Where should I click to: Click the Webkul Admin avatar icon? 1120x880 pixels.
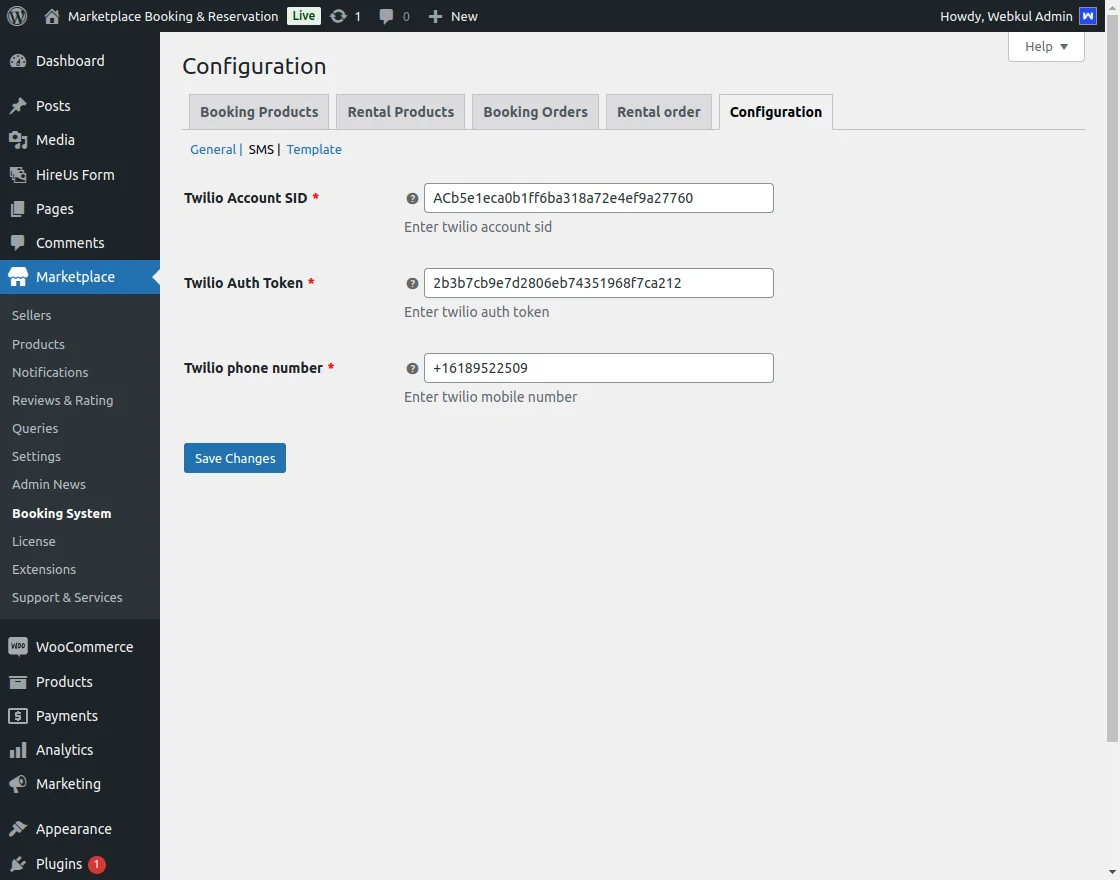click(x=1088, y=16)
